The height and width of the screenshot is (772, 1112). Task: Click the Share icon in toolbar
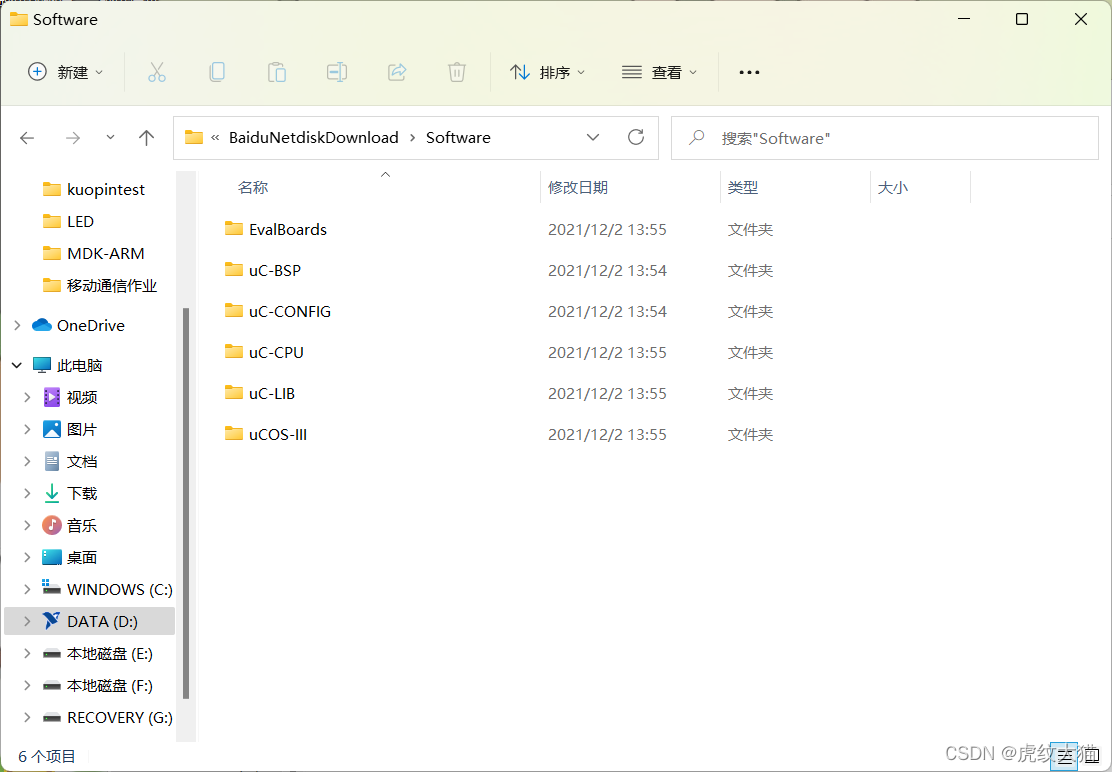coord(397,72)
